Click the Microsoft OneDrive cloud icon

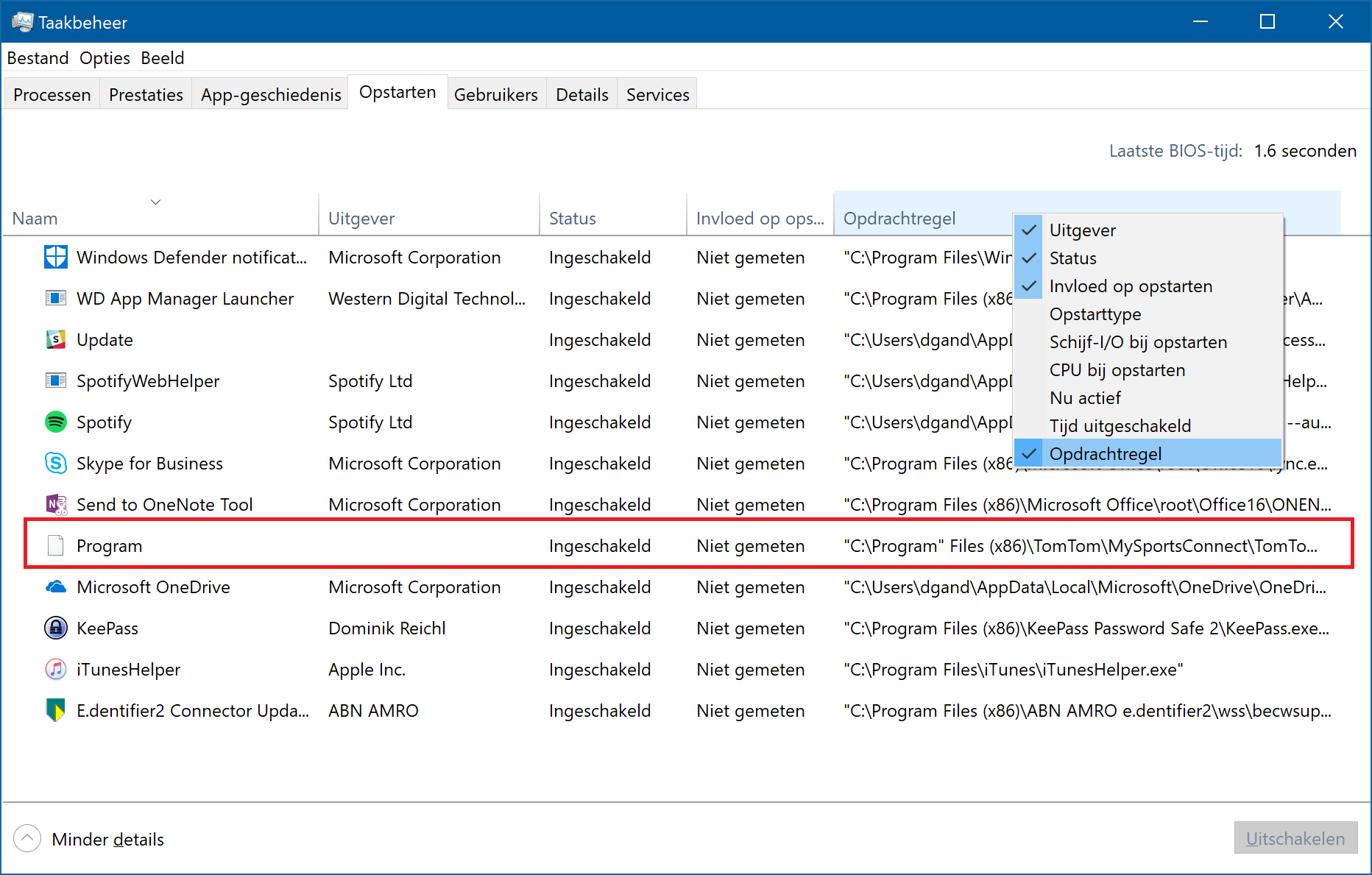pos(56,587)
